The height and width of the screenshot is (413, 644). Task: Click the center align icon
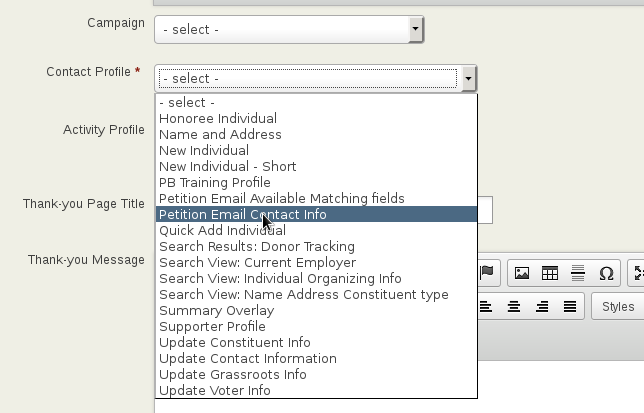coord(514,306)
